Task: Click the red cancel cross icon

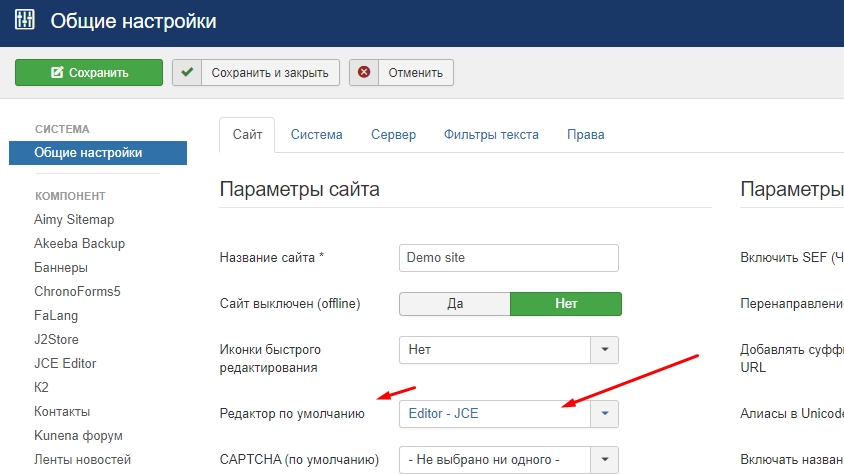Action: pyautogui.click(x=364, y=72)
